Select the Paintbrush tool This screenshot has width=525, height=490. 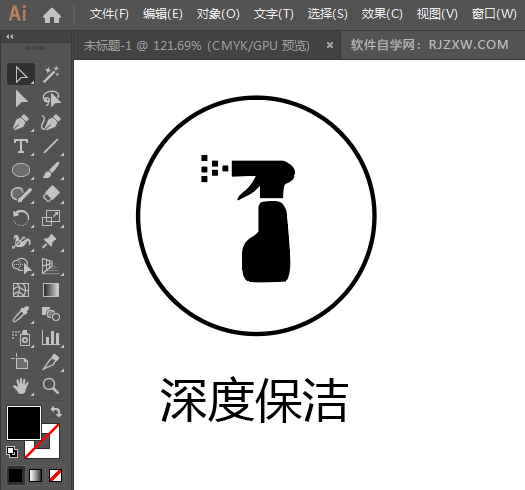coord(51,170)
